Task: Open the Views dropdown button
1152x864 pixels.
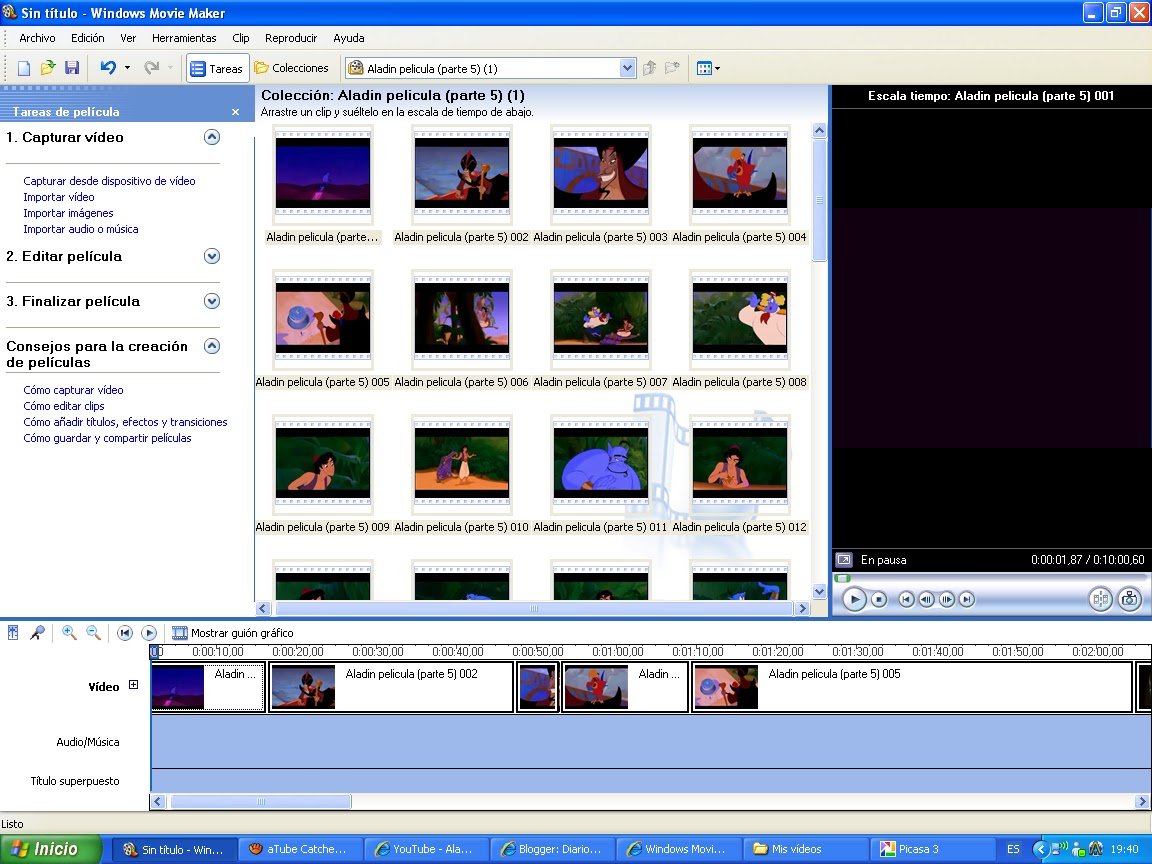Action: [x=708, y=68]
